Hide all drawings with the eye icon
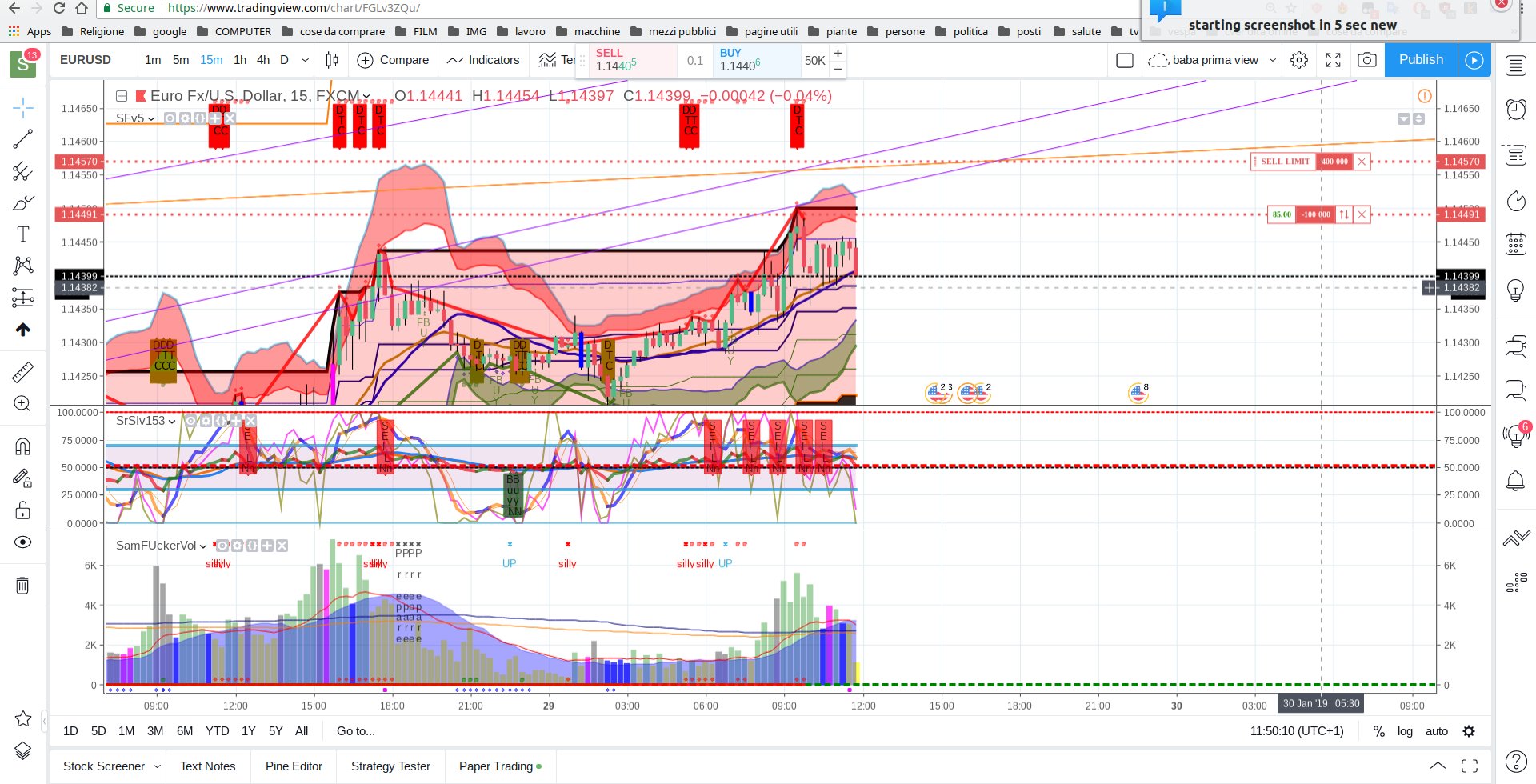The height and width of the screenshot is (784, 1536). [x=23, y=542]
